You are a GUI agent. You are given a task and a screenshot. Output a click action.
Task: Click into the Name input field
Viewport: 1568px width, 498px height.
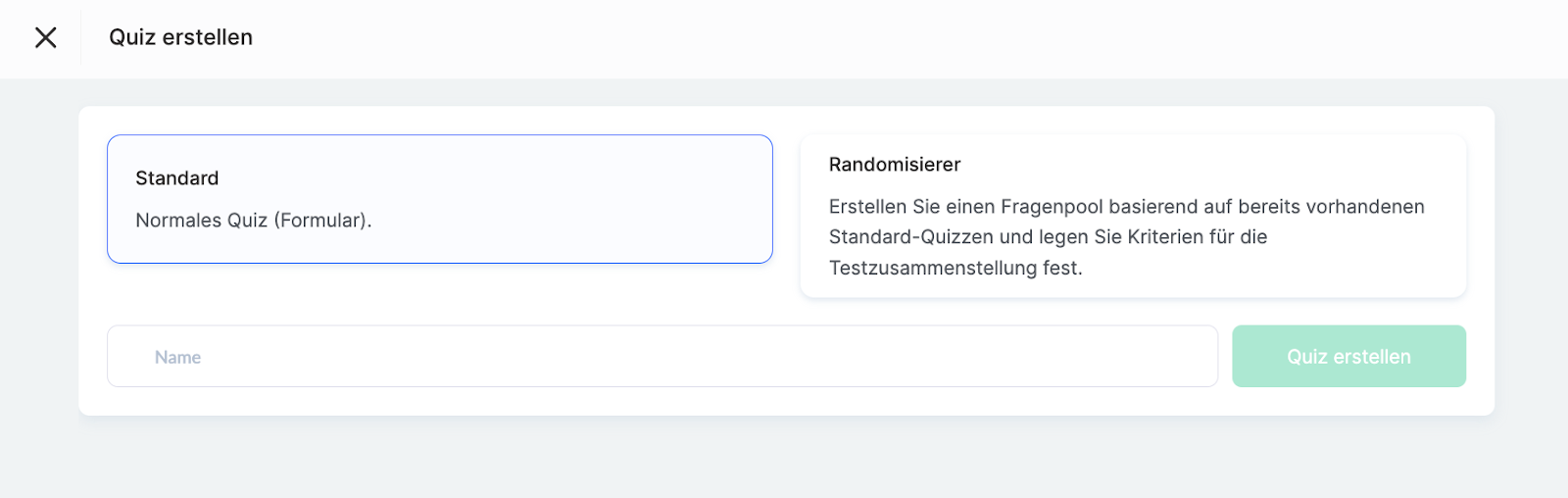(x=662, y=357)
